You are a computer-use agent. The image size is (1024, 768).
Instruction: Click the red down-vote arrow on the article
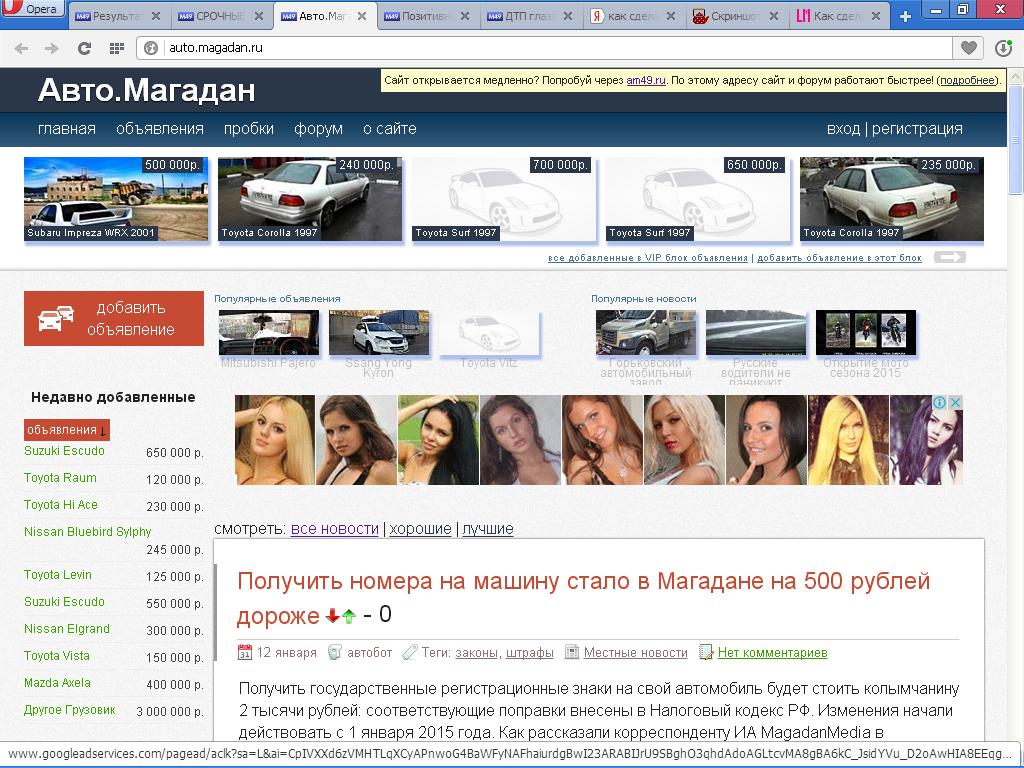pos(333,616)
